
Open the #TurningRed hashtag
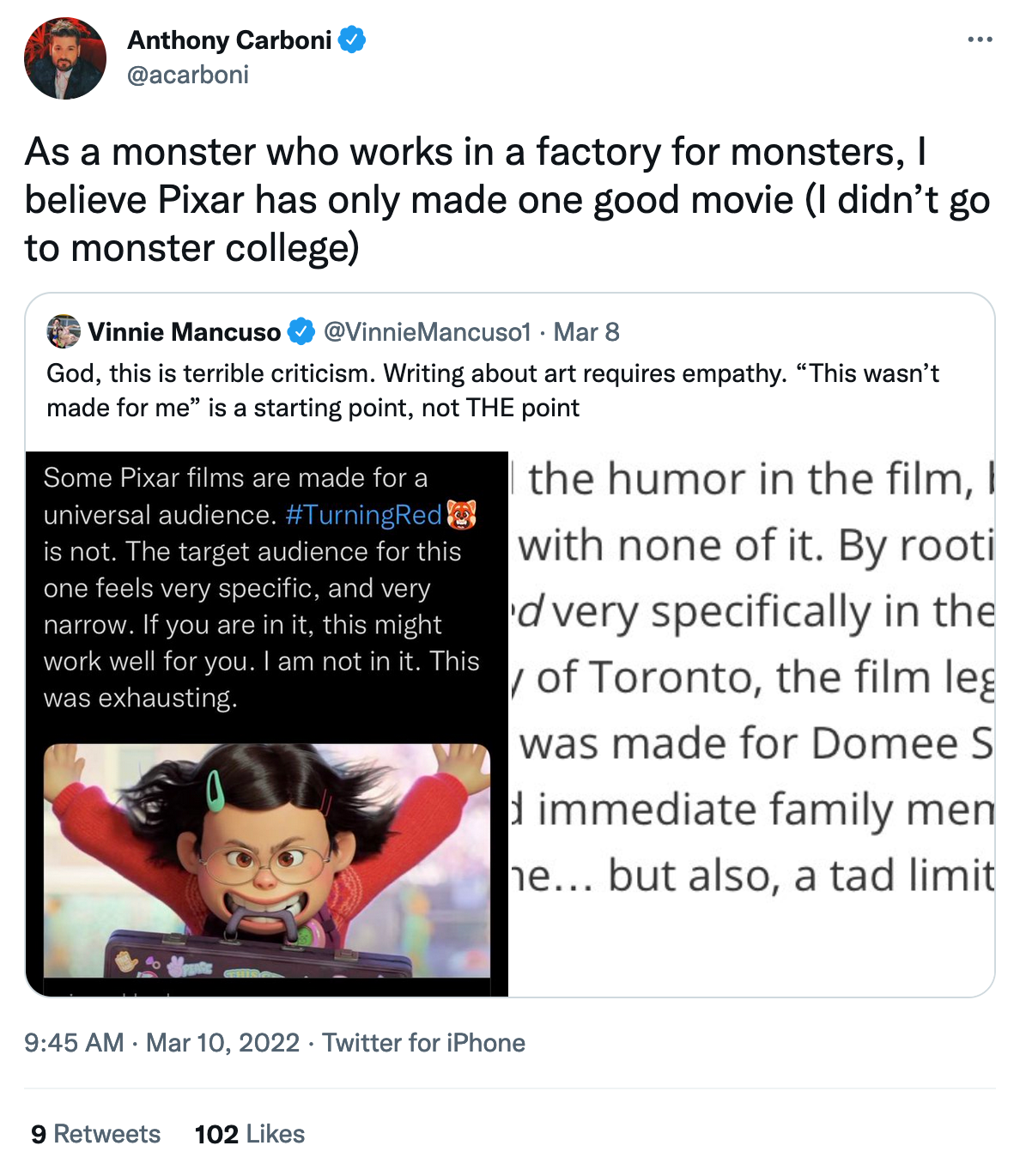point(363,515)
